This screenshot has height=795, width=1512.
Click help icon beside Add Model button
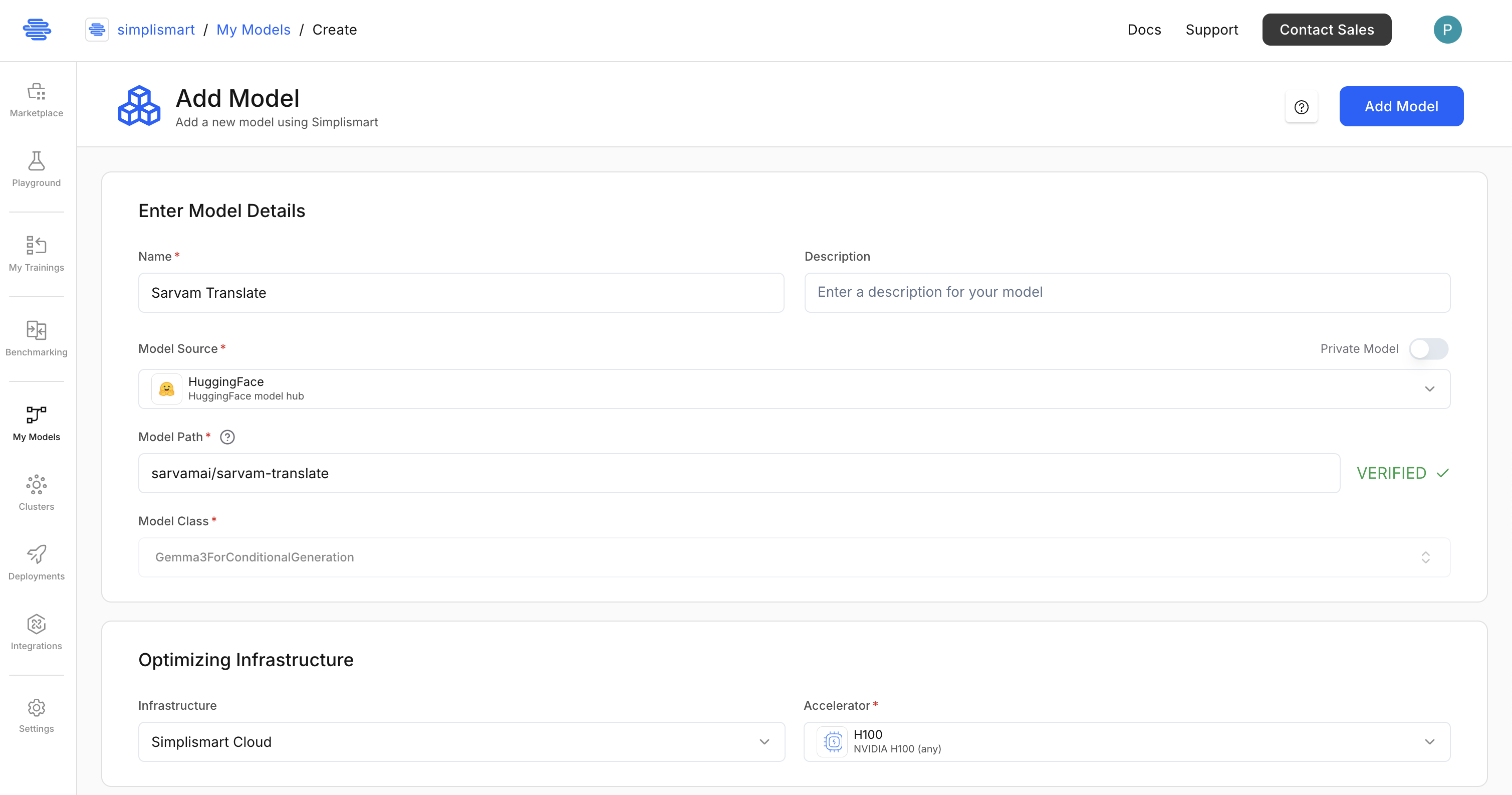[1301, 107]
